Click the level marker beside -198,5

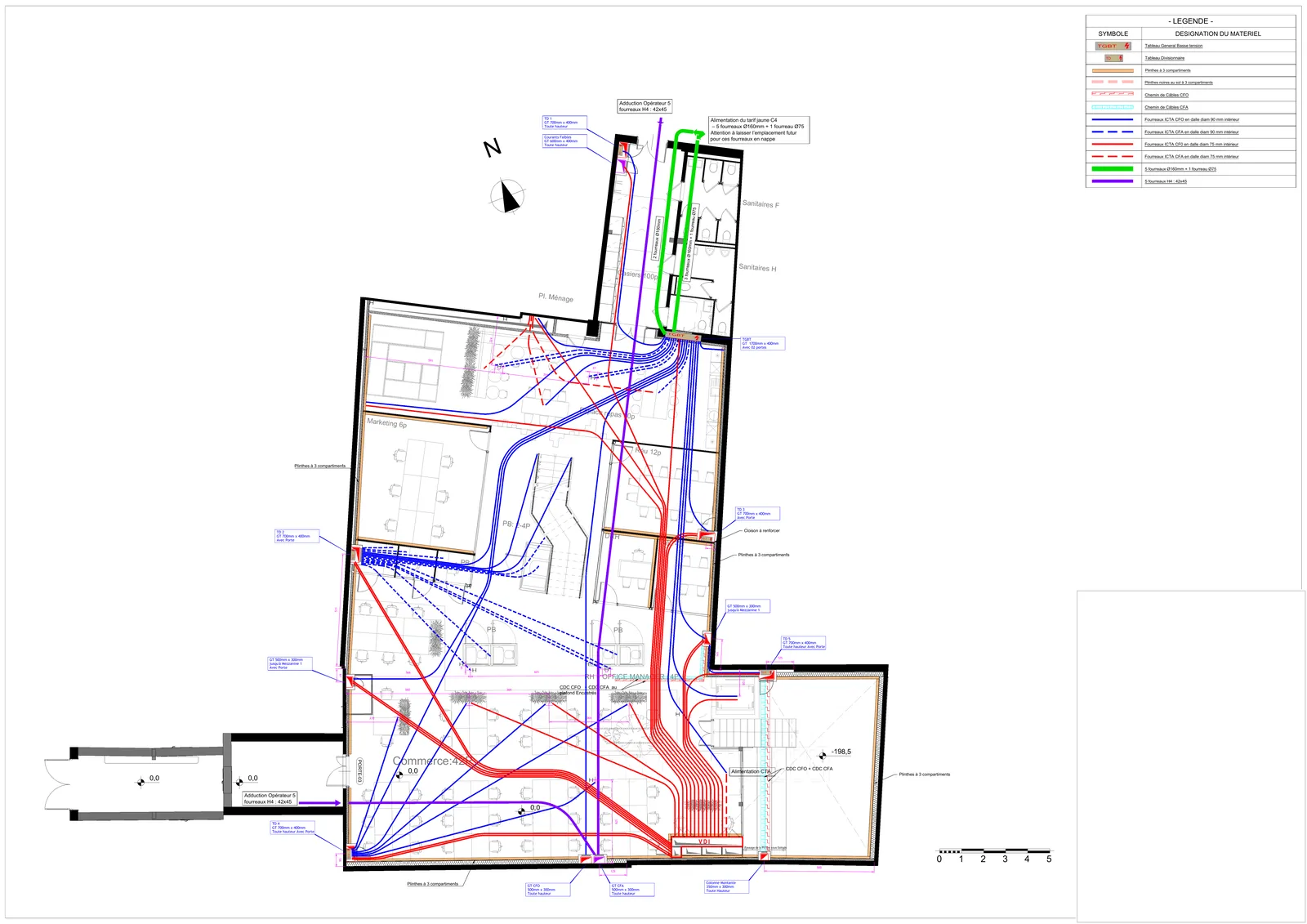click(x=822, y=755)
